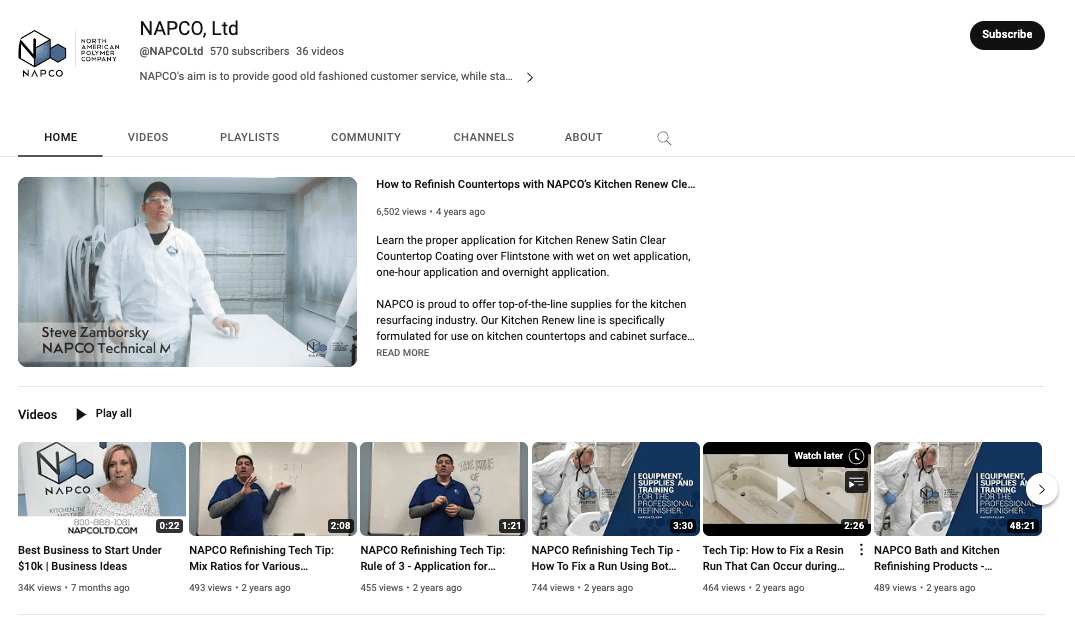Click the '36 videos' count
Viewport: 1075px width, 628px height.
[x=320, y=51]
